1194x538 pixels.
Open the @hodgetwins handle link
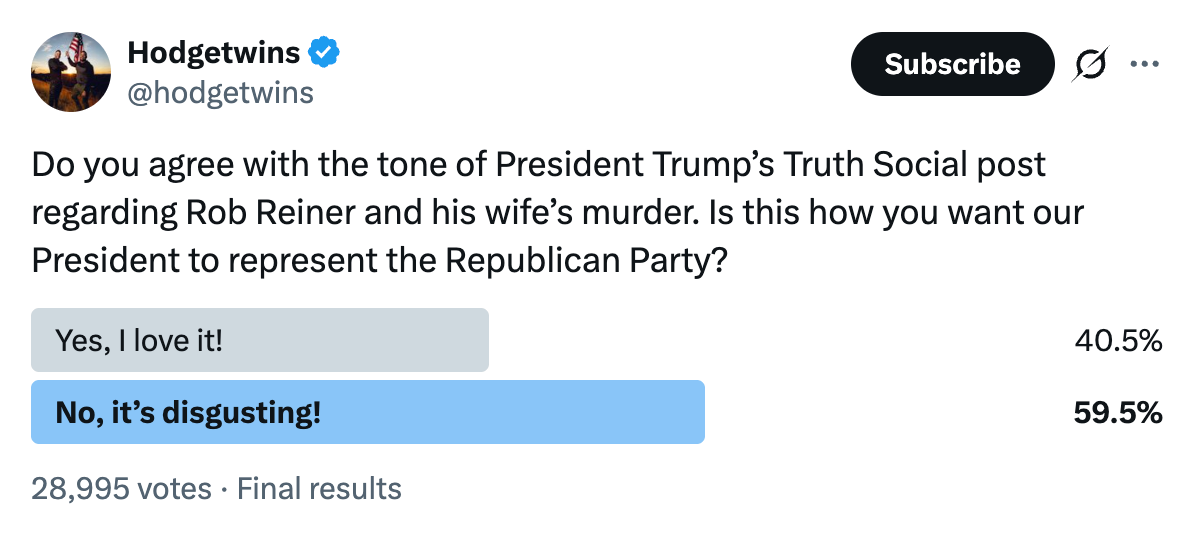point(220,92)
